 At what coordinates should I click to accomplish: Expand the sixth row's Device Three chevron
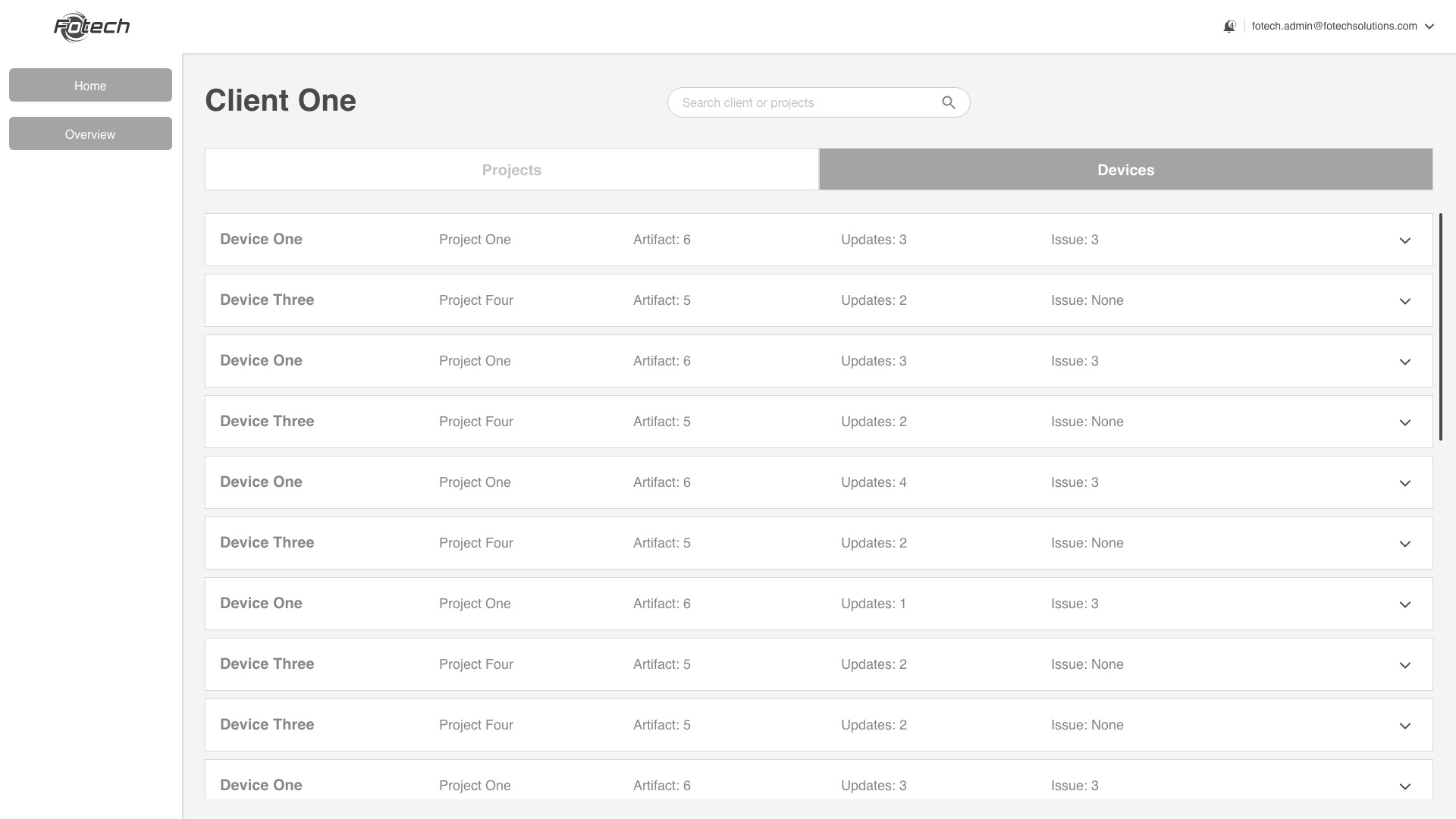1404,544
